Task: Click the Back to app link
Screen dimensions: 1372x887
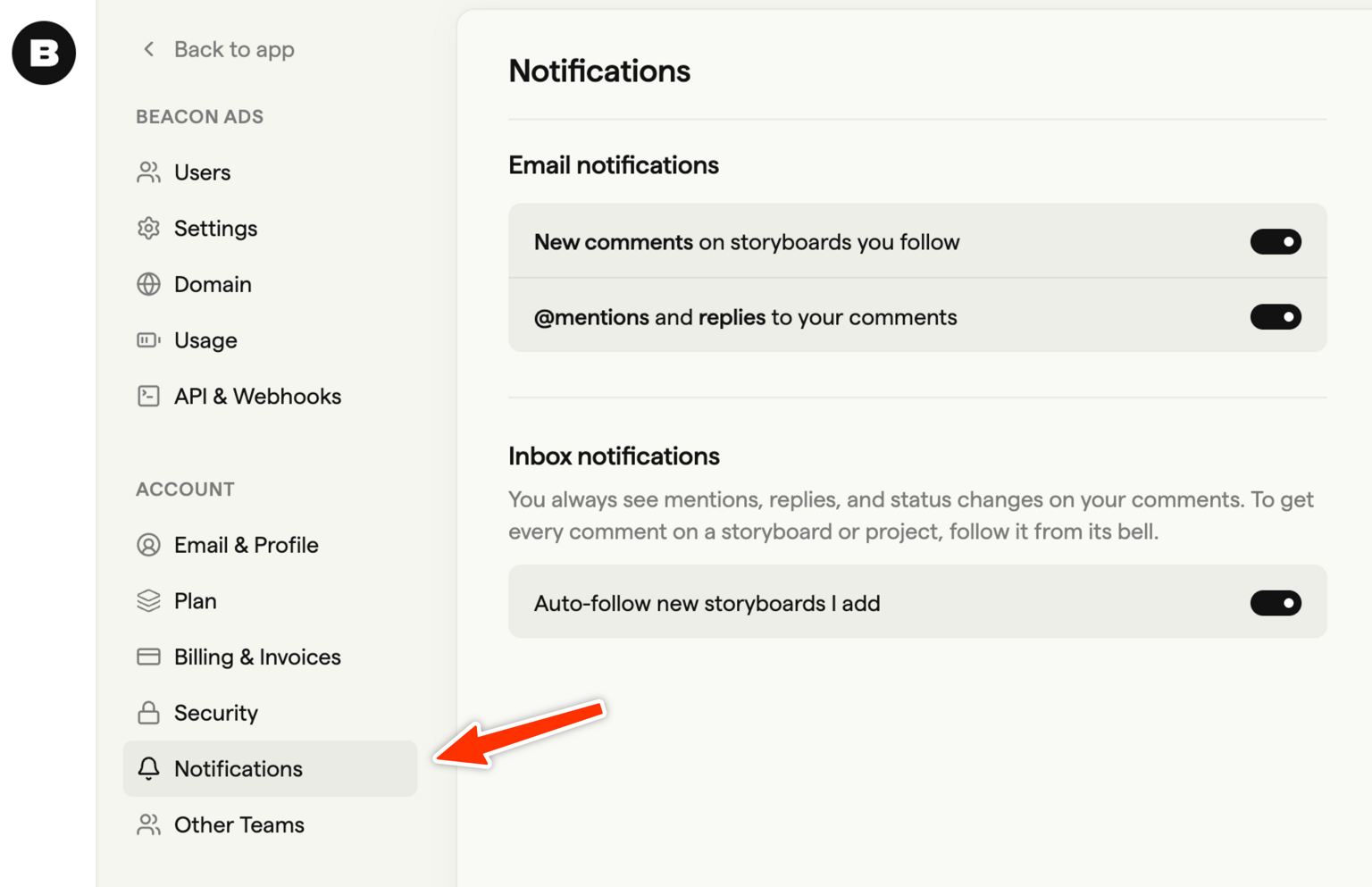Action: click(234, 49)
